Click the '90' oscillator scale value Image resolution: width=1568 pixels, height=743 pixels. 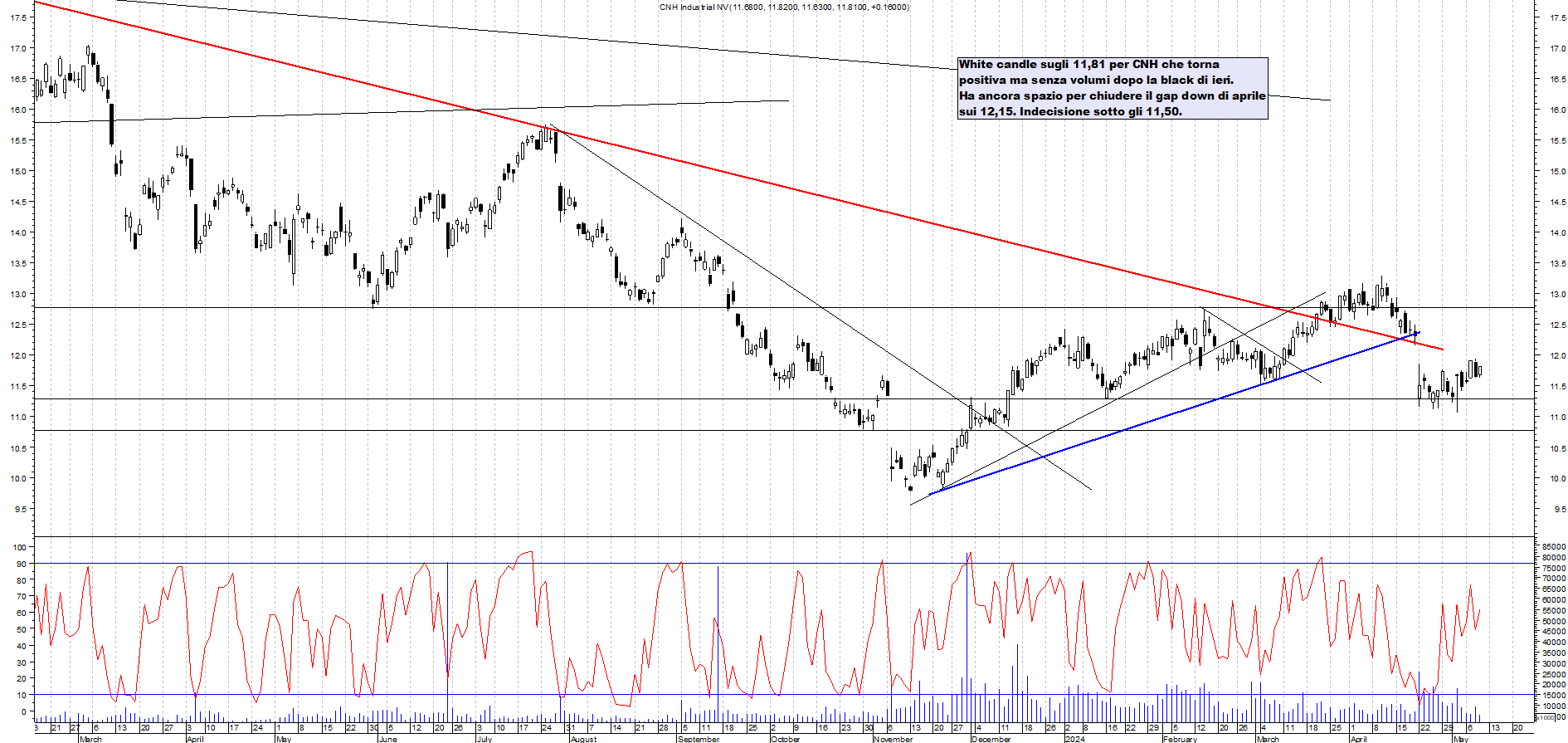pyautogui.click(x=22, y=564)
